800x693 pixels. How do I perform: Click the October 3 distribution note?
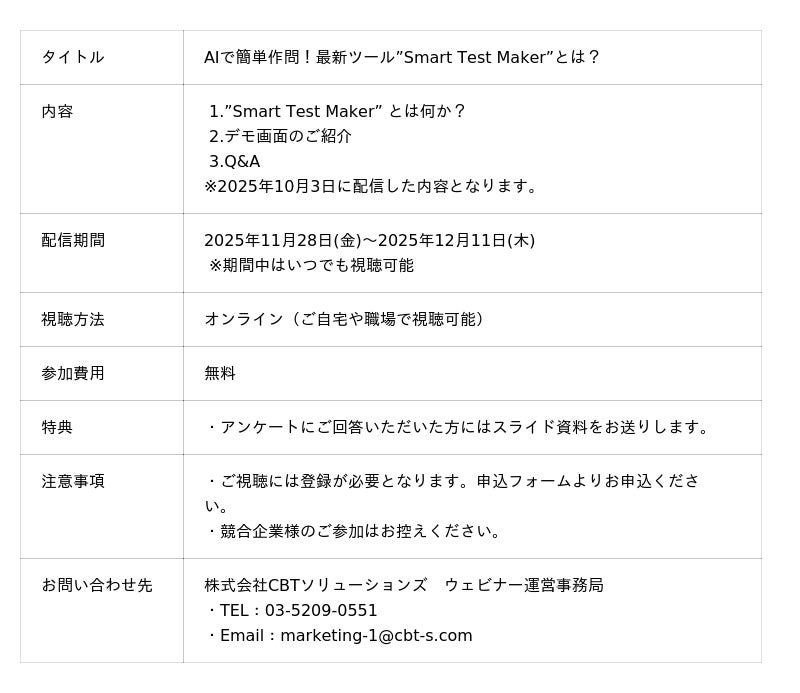tap(373, 187)
